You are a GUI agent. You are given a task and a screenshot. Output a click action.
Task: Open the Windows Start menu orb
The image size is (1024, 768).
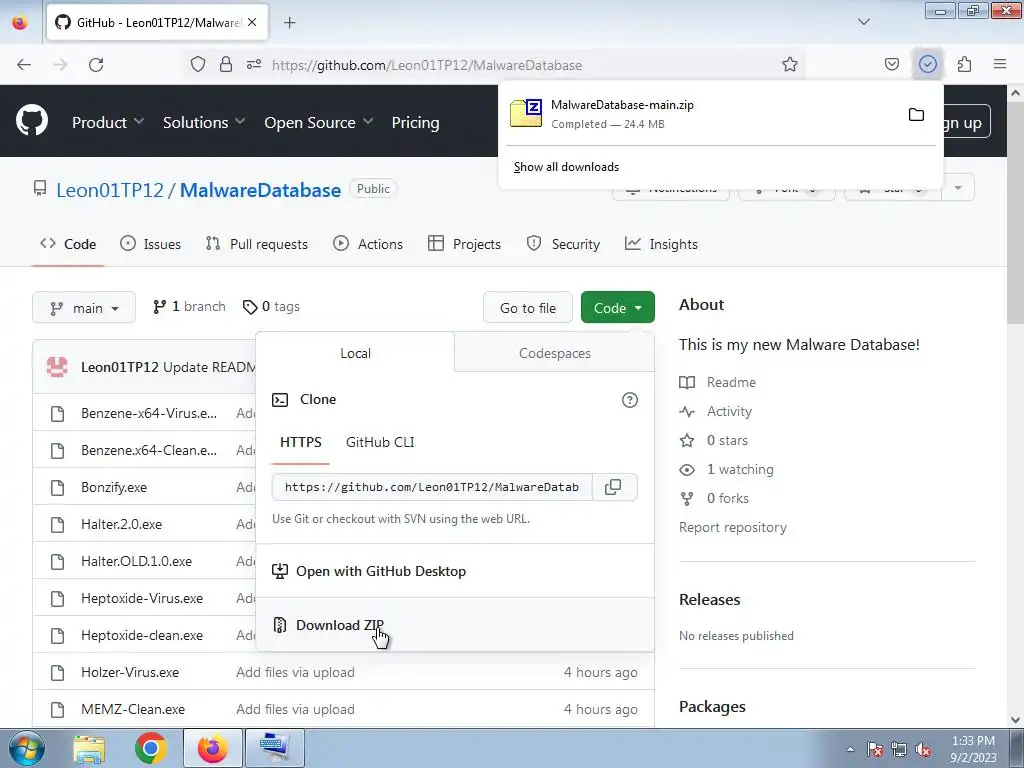[x=26, y=748]
